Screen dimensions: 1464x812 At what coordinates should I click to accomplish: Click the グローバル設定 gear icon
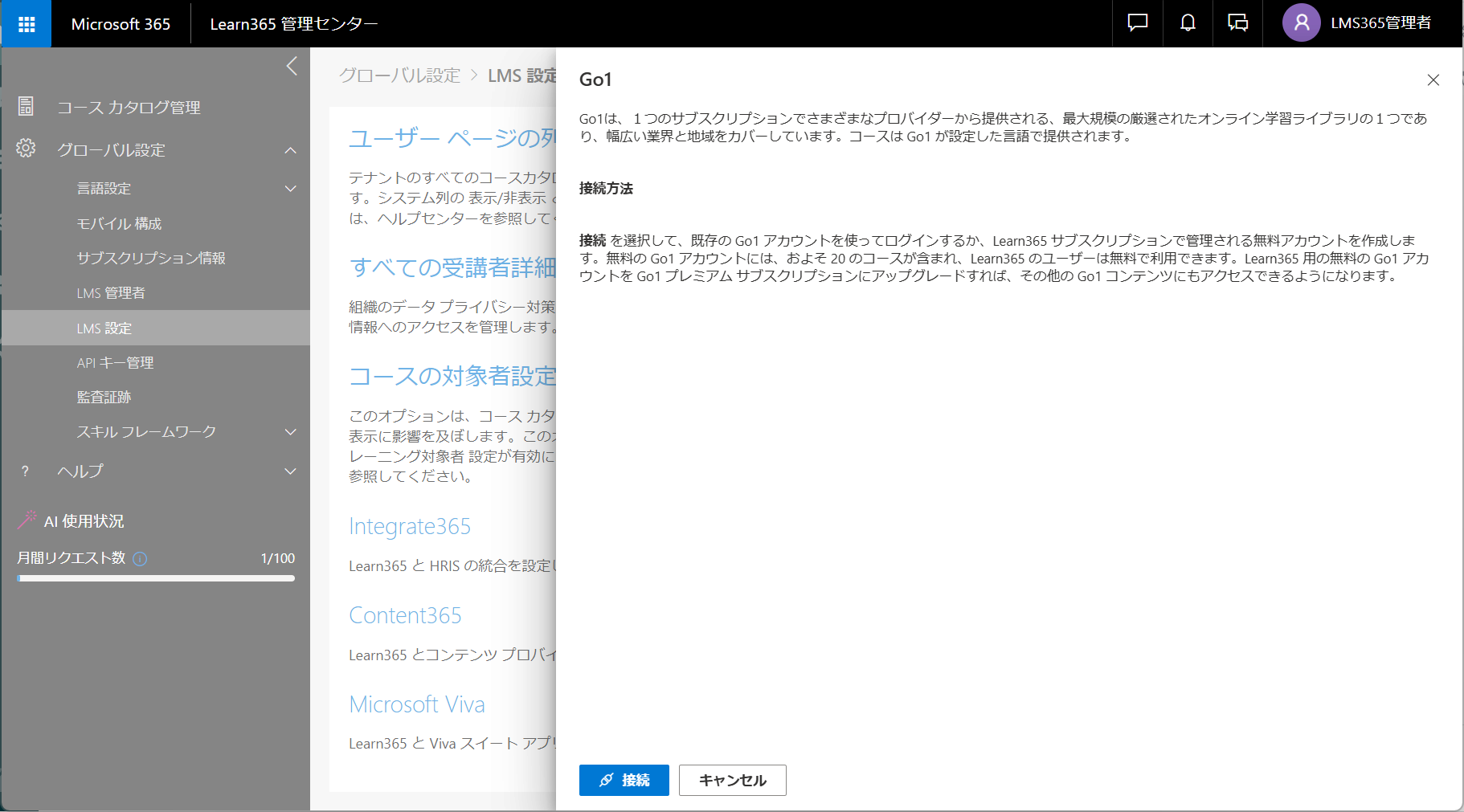tap(26, 149)
